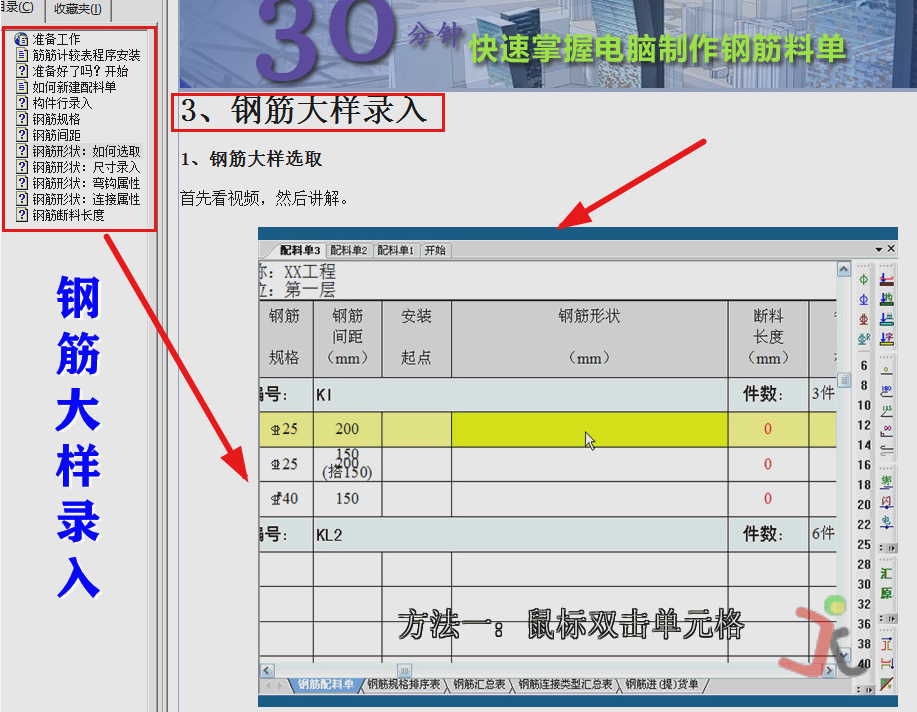Open the 钢筋进(提)货单 sheet tab
The height and width of the screenshot is (712, 917).
coord(661,685)
